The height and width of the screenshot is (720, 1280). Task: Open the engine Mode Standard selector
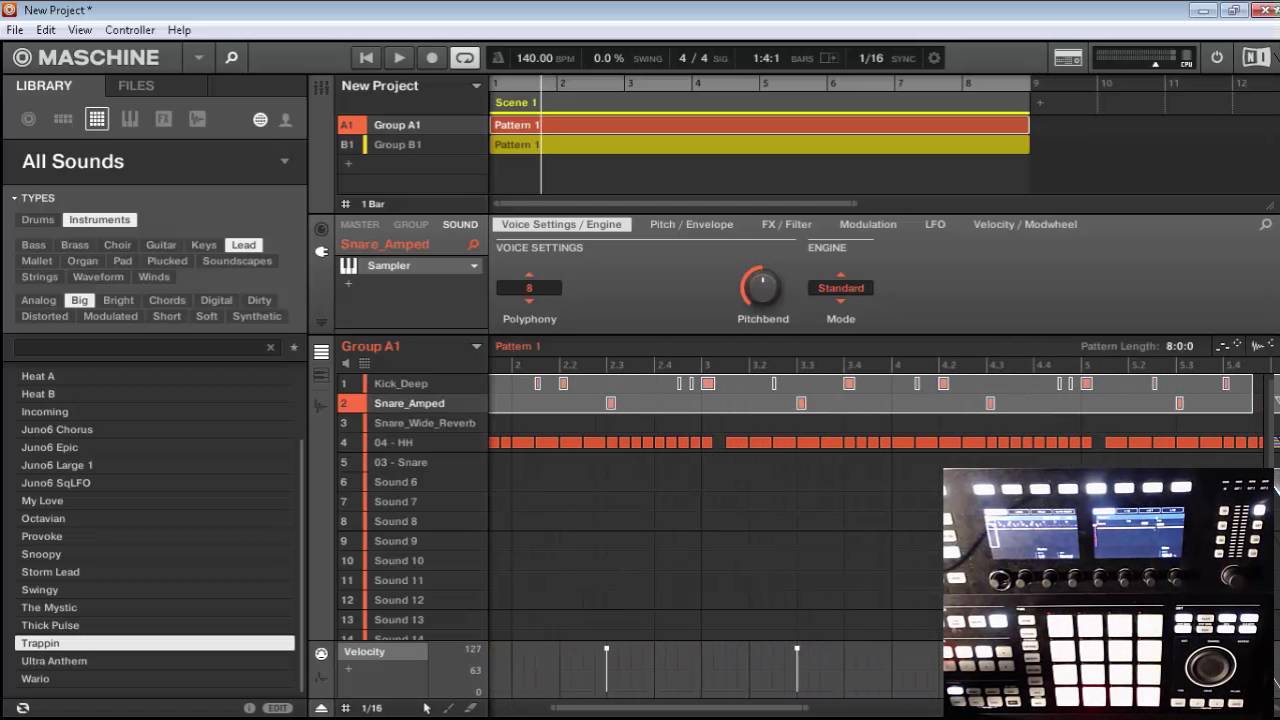point(841,288)
